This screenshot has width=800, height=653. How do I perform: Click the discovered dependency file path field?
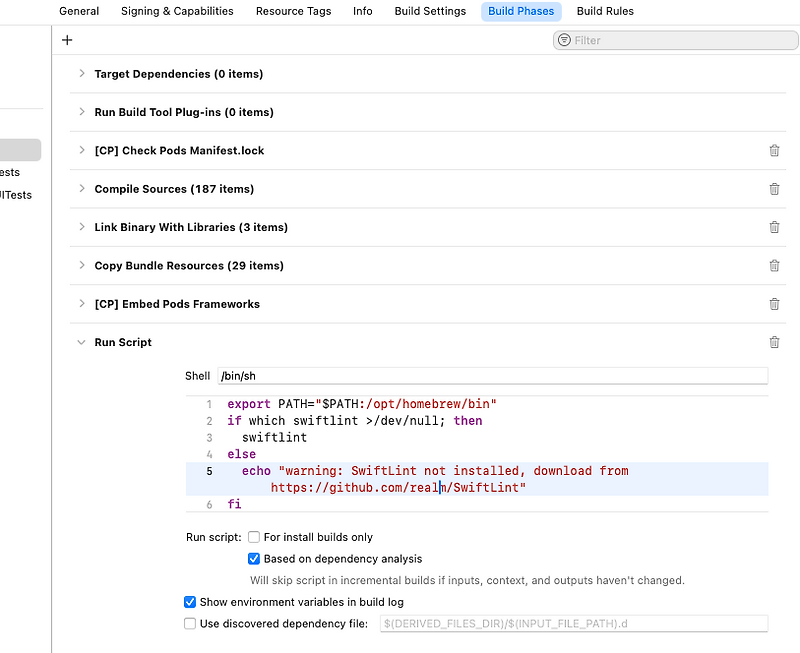point(573,624)
